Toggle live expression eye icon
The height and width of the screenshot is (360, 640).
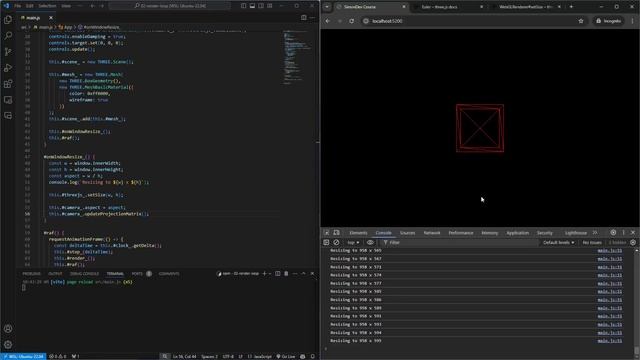tap(370, 242)
